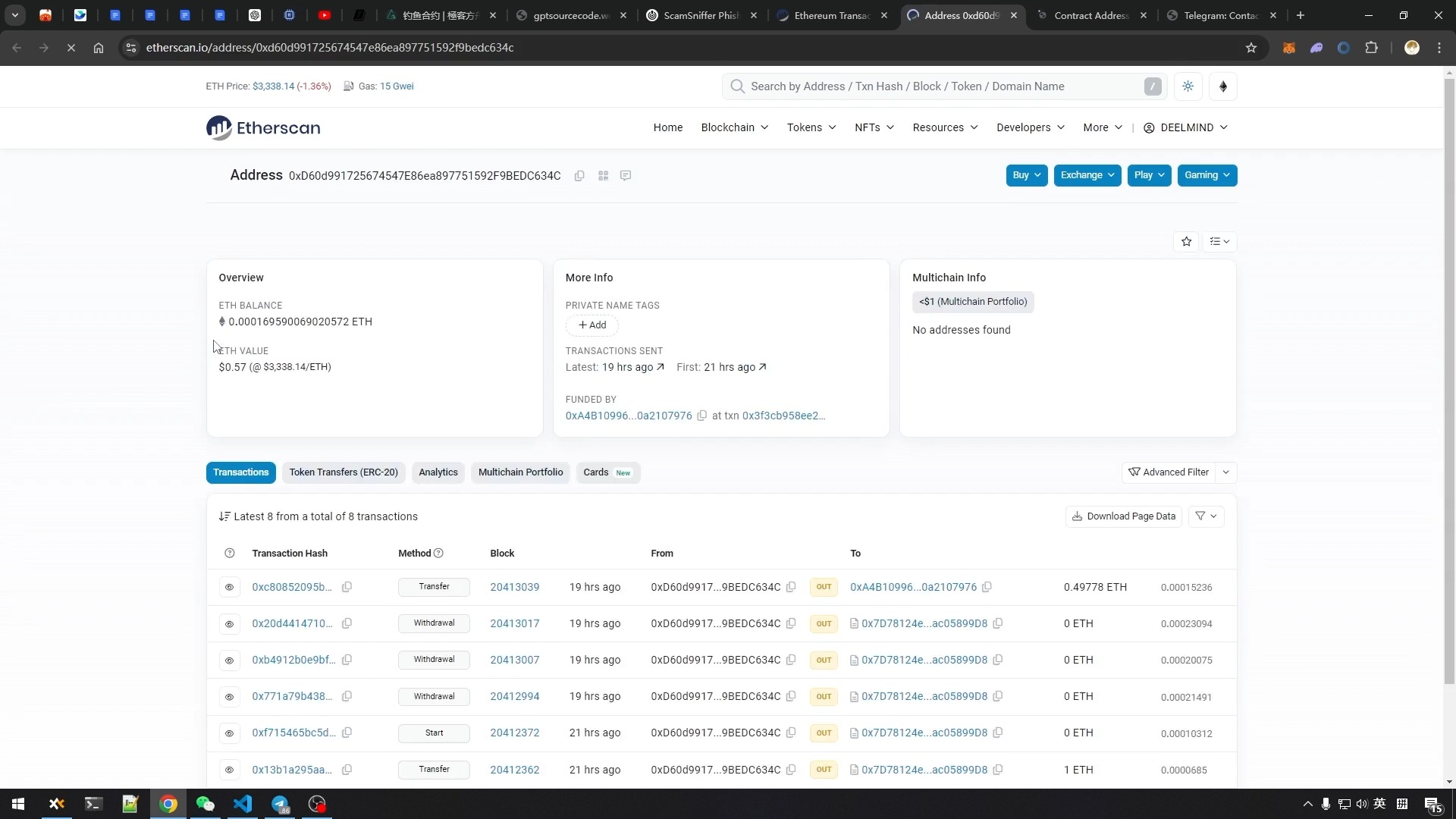1456x819 pixels.
Task: Preview transaction 0xf715465bc5d eye icon
Action: coord(229,733)
